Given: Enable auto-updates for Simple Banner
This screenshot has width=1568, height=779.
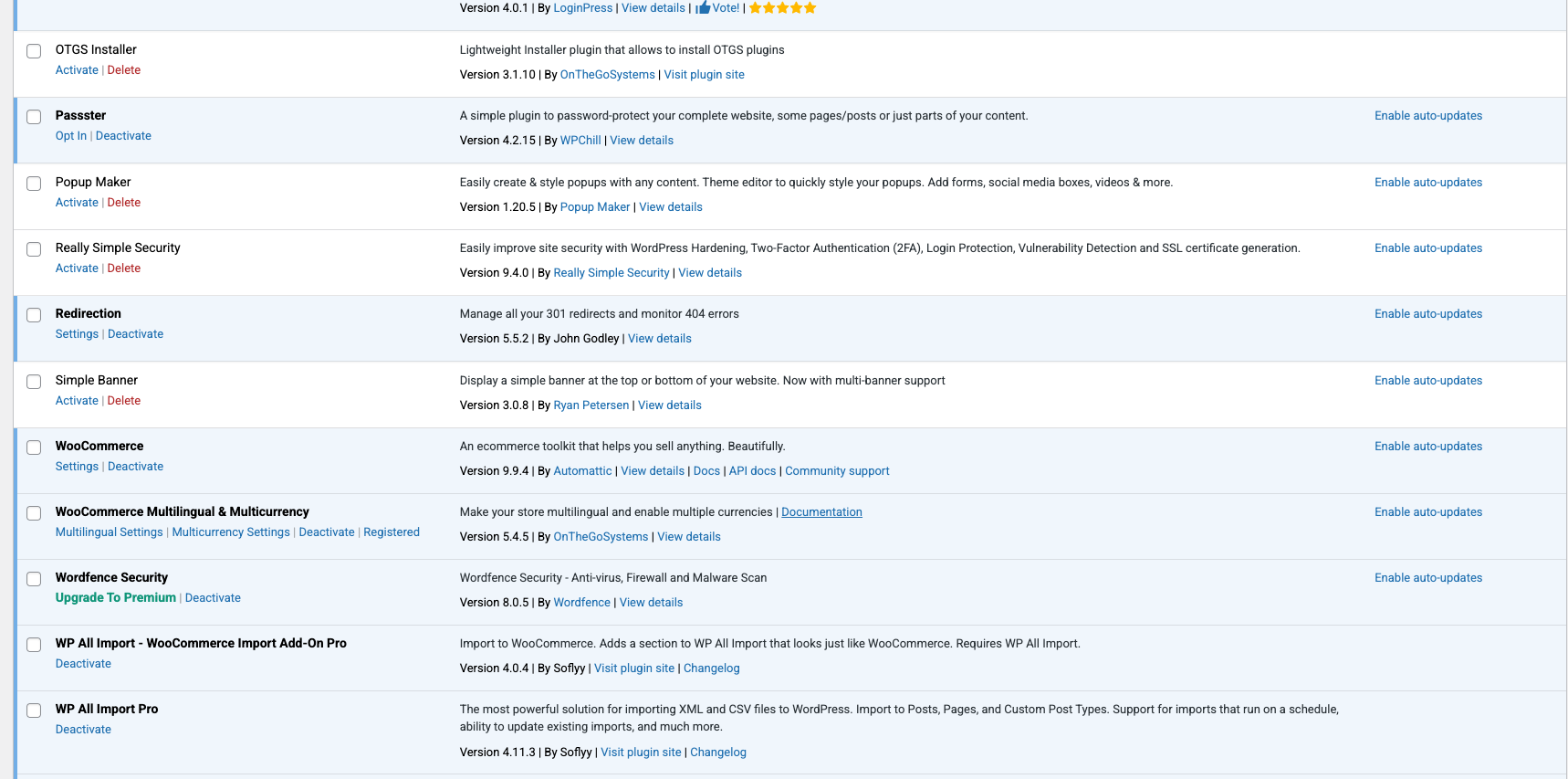Looking at the screenshot, I should point(1428,381).
